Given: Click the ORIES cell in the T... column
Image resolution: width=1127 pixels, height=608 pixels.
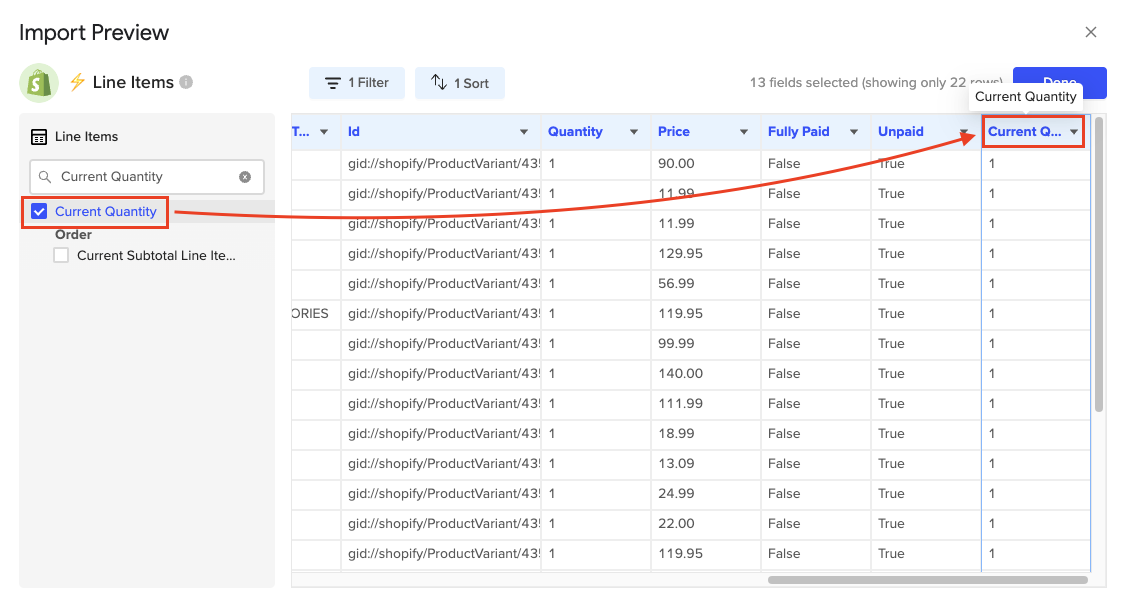Looking at the screenshot, I should click(316, 314).
